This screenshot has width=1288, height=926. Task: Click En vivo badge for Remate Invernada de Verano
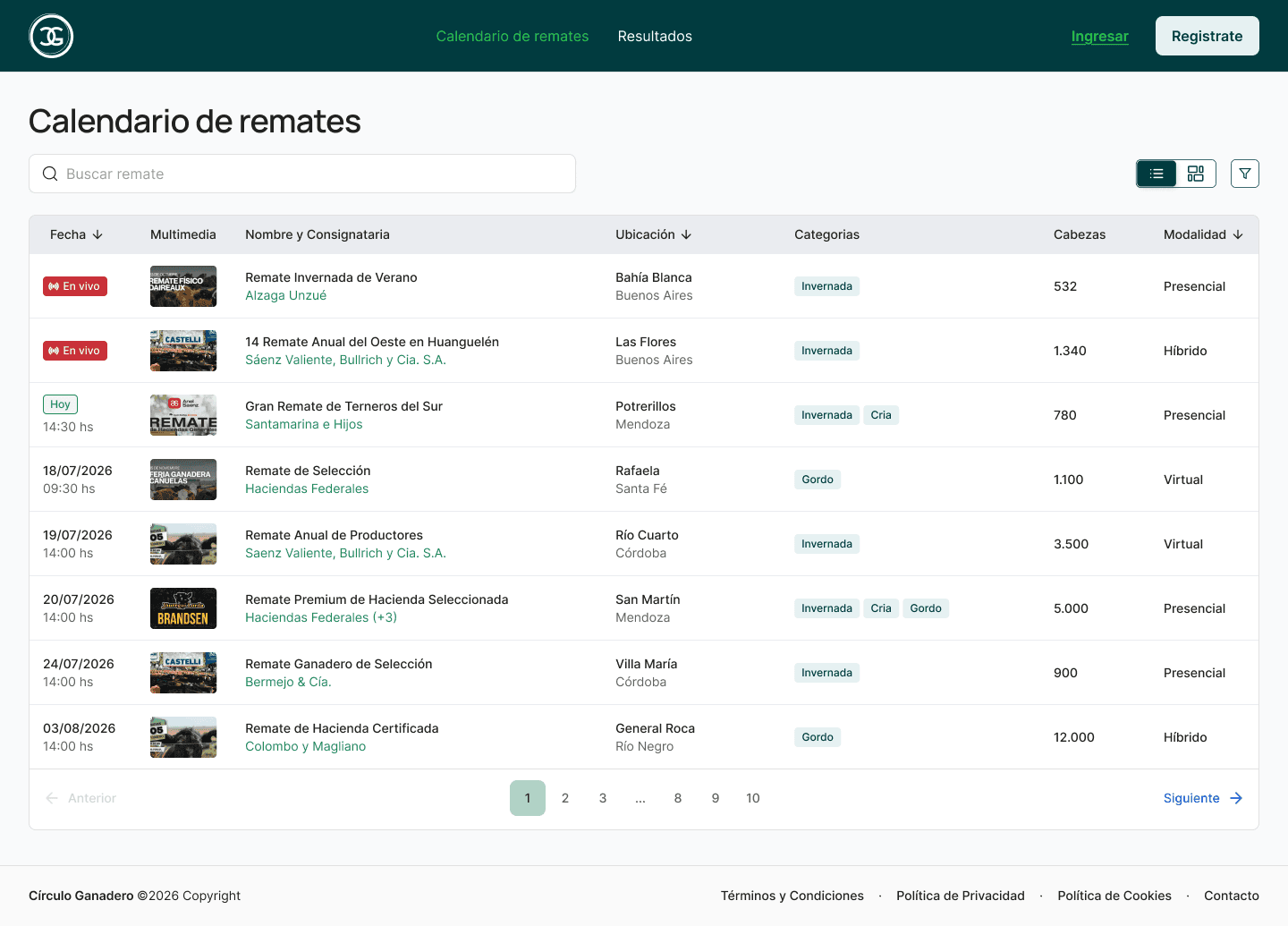tap(75, 286)
